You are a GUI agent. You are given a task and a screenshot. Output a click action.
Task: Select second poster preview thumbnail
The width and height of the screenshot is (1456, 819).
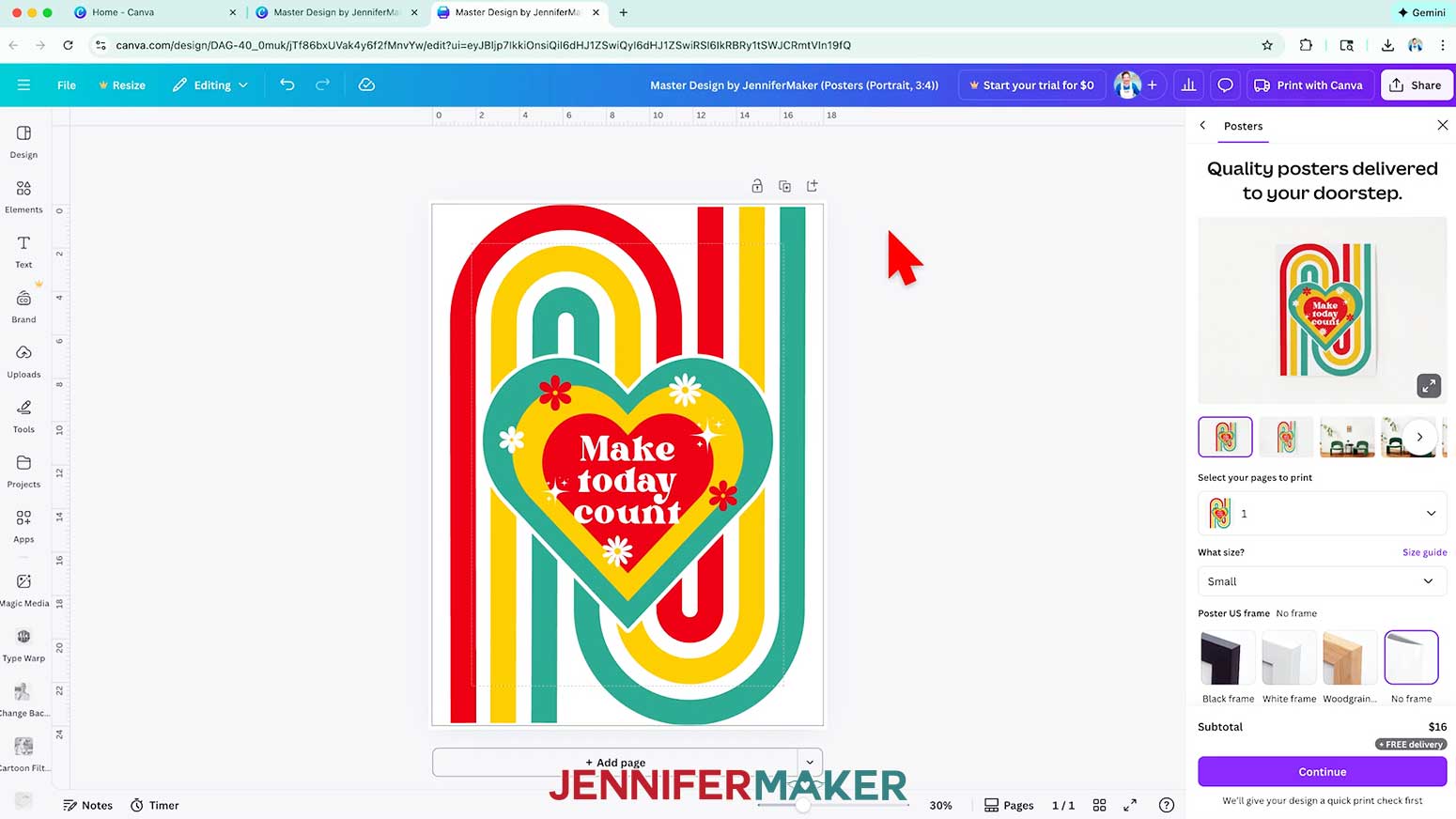pos(1286,437)
